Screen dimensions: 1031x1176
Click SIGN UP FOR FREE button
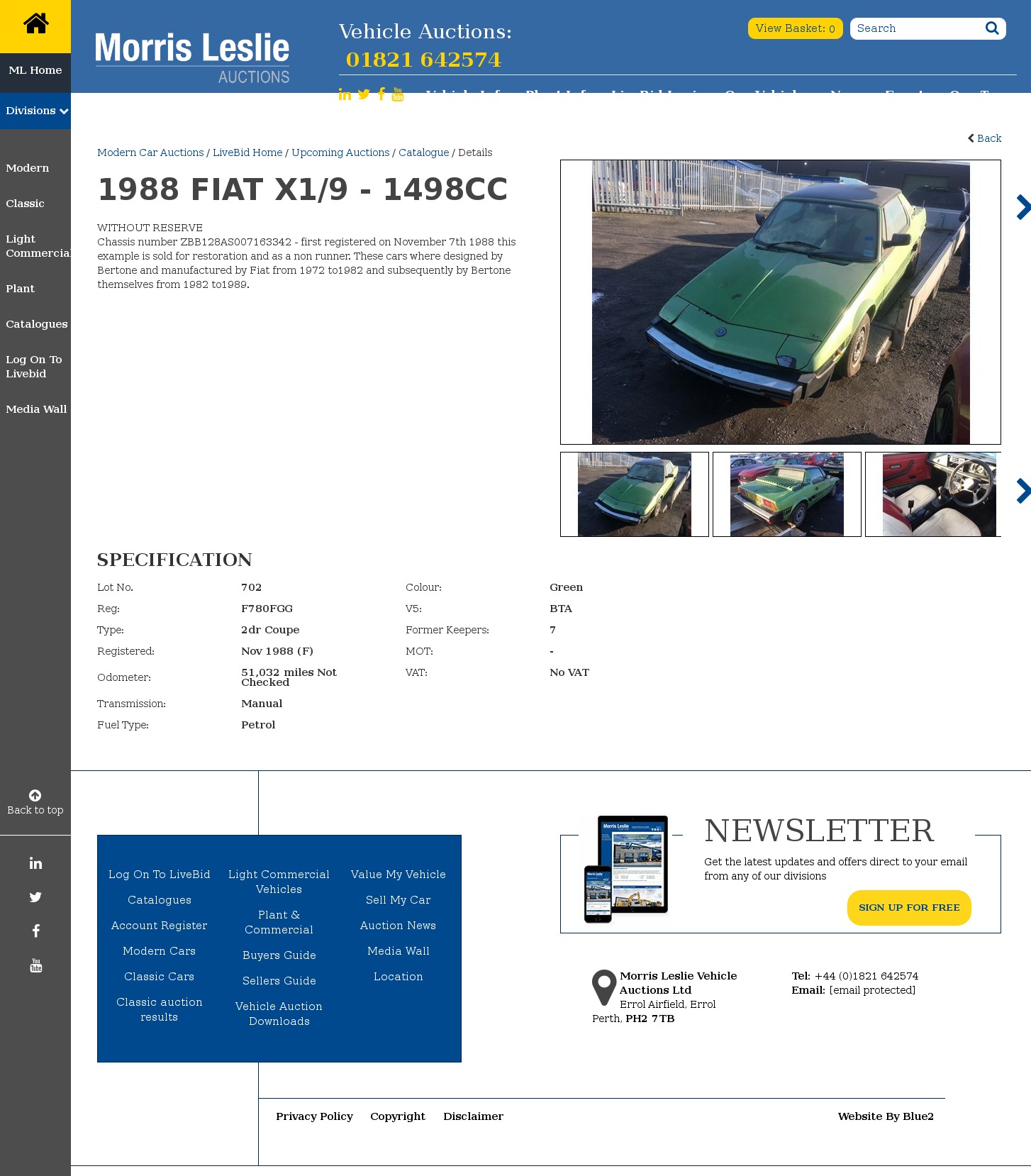tap(909, 908)
